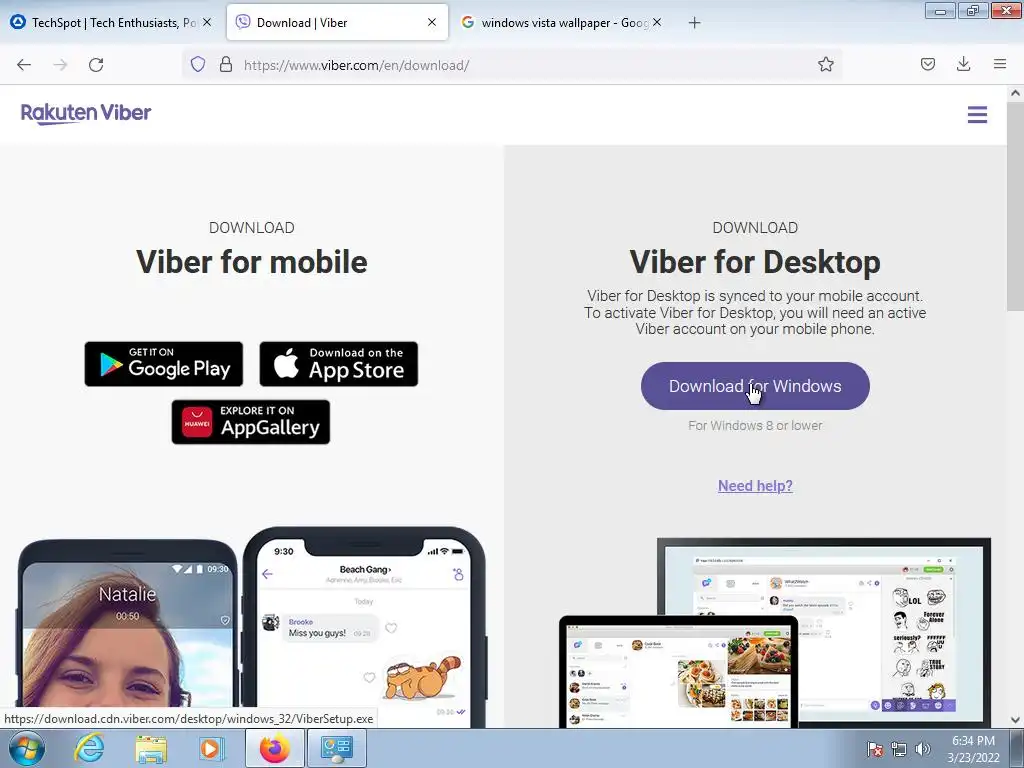The width and height of the screenshot is (1024, 768).
Task: Click the Viber for Desktop heading
Action: click(x=755, y=262)
